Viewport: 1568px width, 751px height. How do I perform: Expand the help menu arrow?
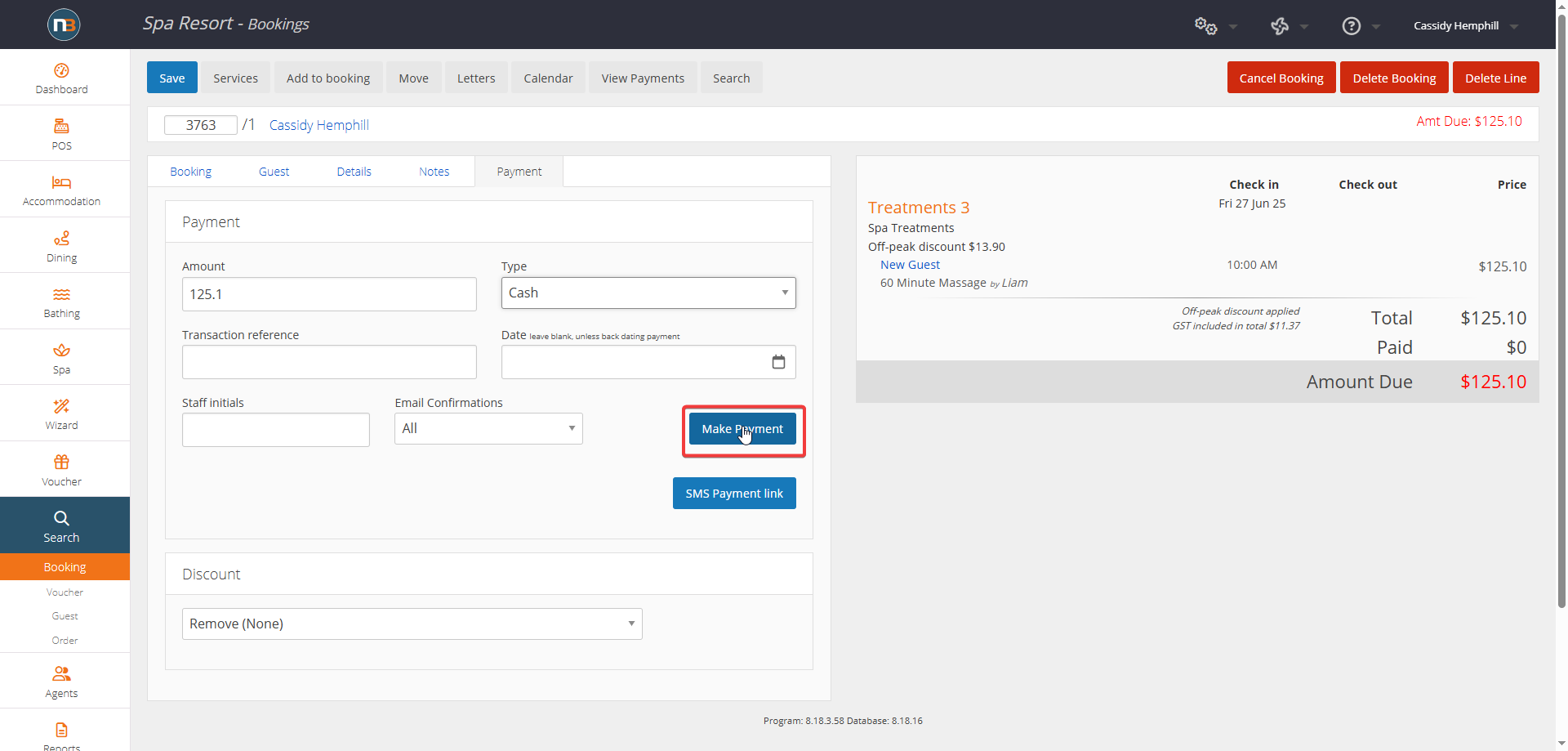[1376, 27]
